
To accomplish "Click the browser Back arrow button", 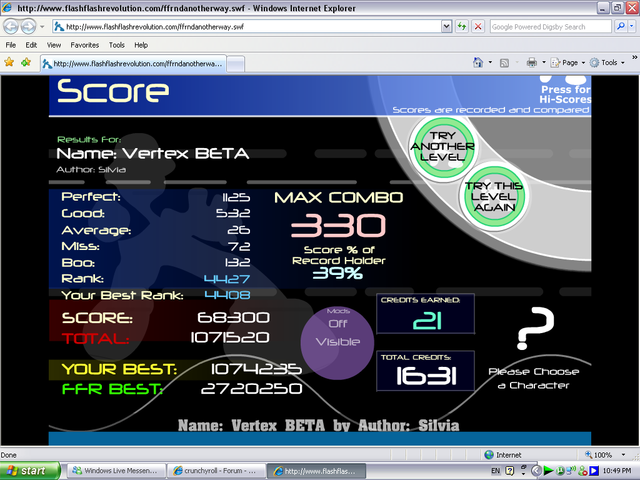I will (14, 27).
